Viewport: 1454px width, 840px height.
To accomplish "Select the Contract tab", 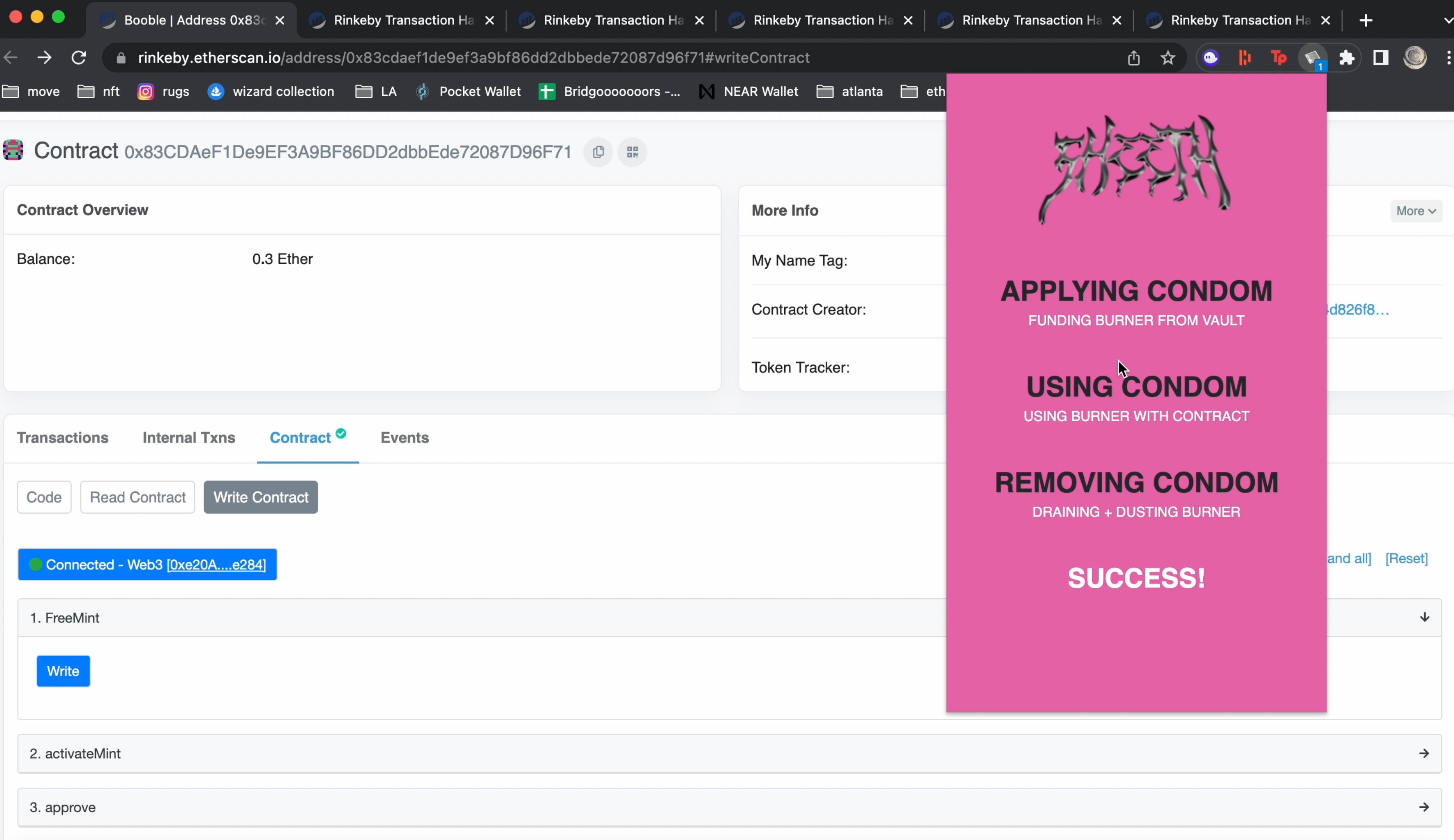I will [x=308, y=437].
